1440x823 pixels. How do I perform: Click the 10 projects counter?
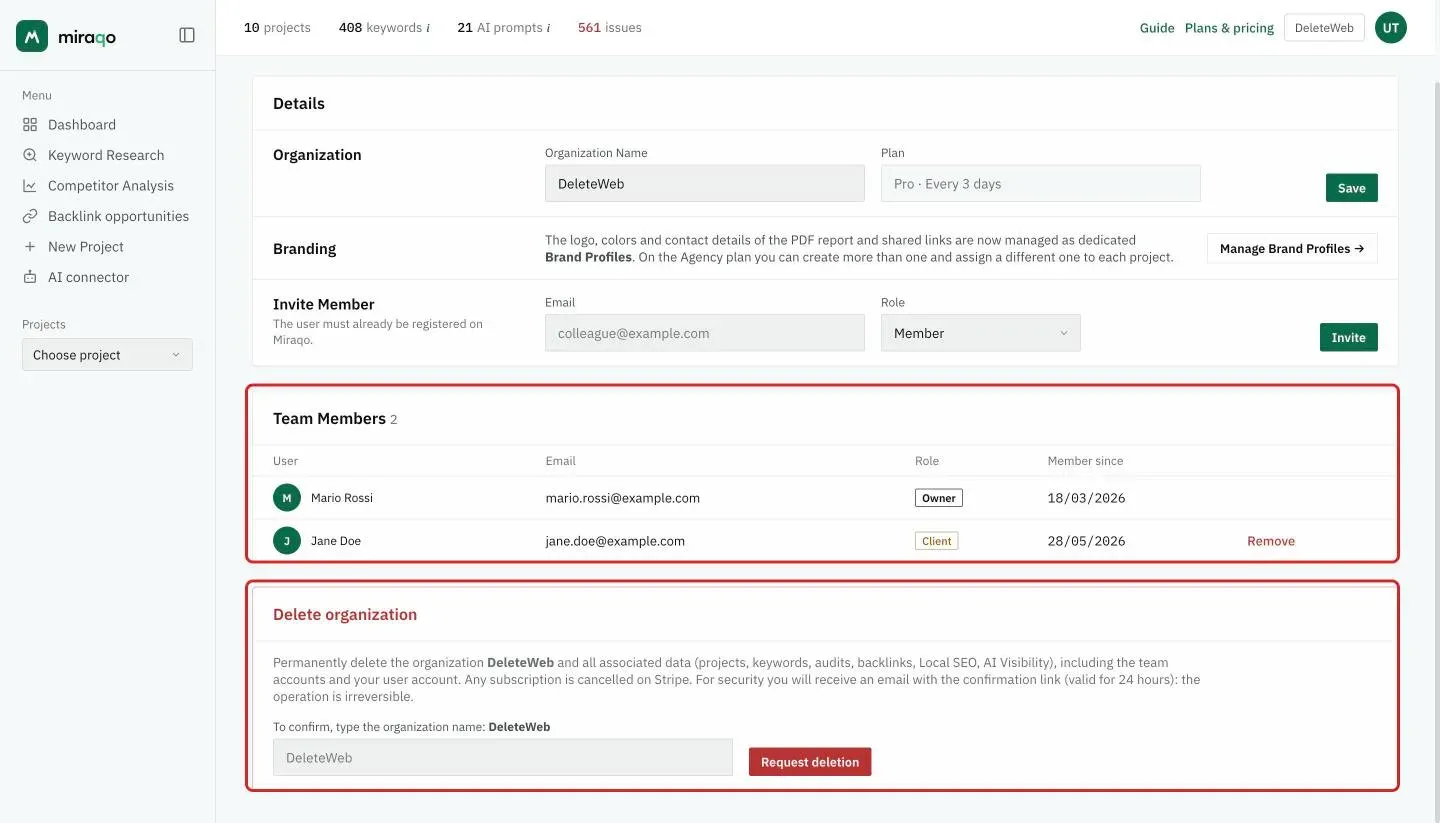click(277, 28)
